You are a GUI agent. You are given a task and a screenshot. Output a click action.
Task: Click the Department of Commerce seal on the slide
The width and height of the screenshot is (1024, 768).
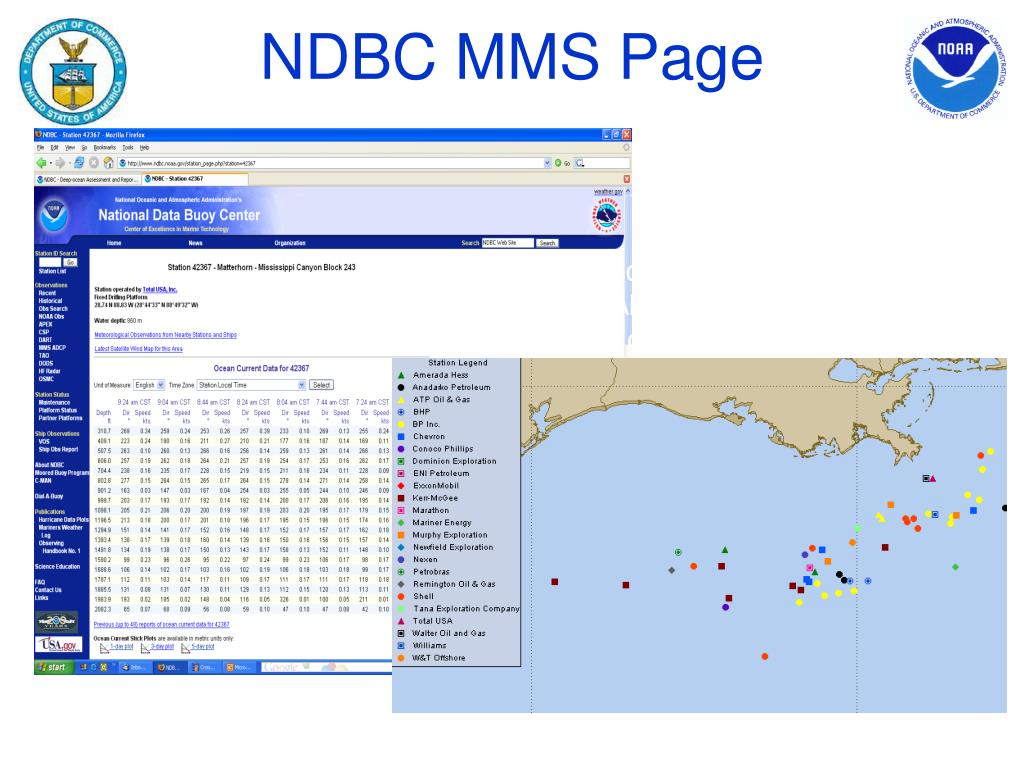click(73, 71)
